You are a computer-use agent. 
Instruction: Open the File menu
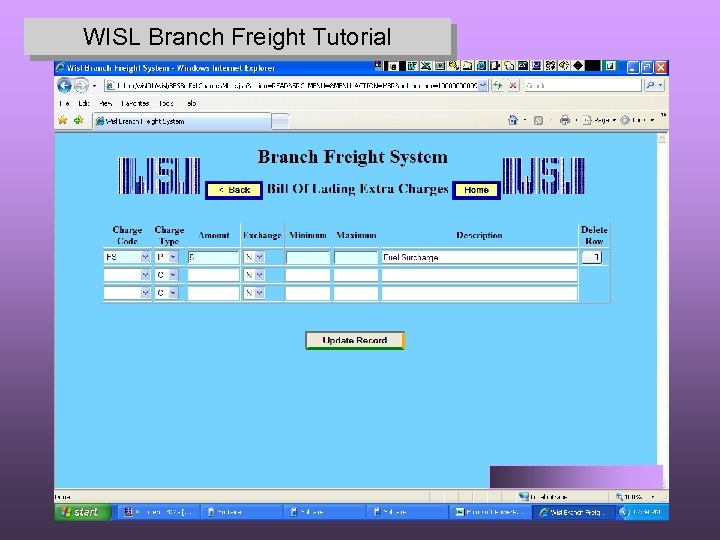point(64,103)
